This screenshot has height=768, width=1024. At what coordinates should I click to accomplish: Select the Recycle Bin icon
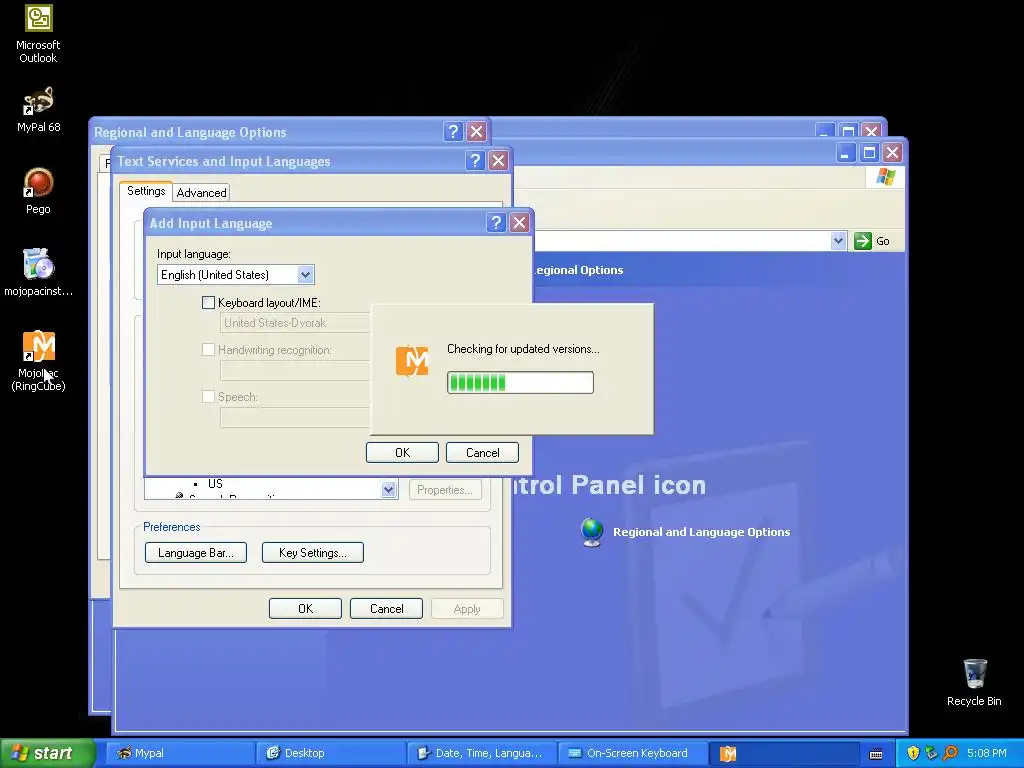[974, 682]
